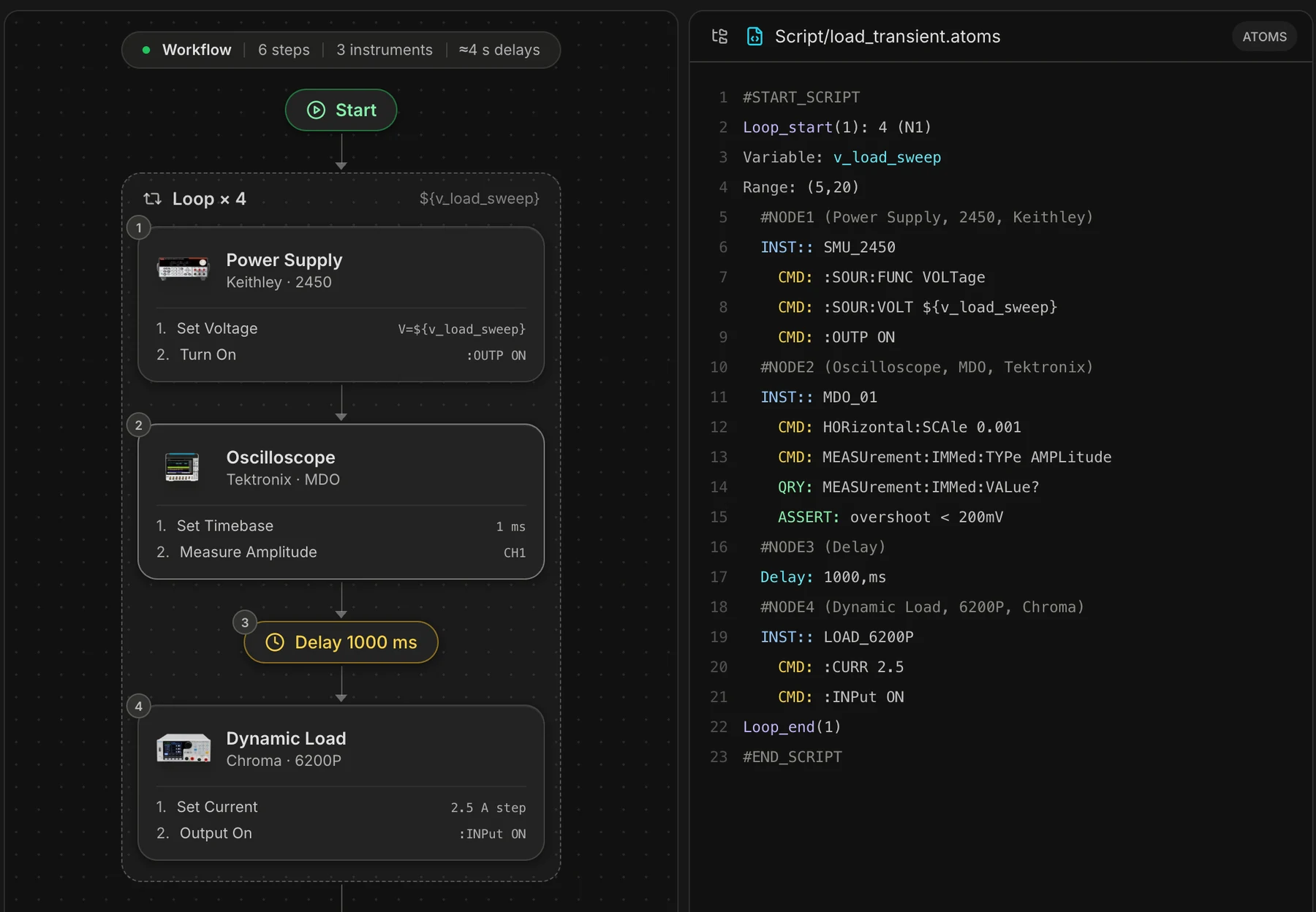
Task: Click the CH1 channel value
Action: pyautogui.click(x=515, y=553)
